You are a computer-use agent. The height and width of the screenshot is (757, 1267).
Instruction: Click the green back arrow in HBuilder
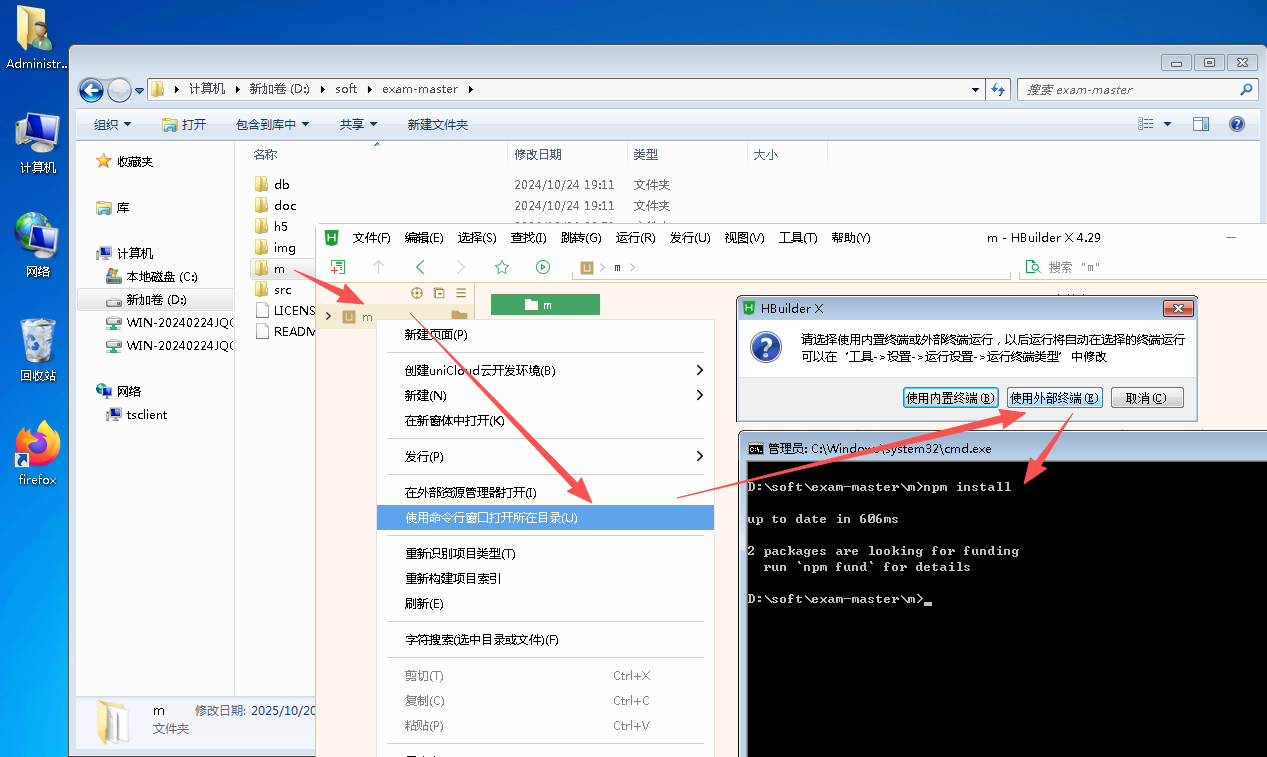(420, 267)
